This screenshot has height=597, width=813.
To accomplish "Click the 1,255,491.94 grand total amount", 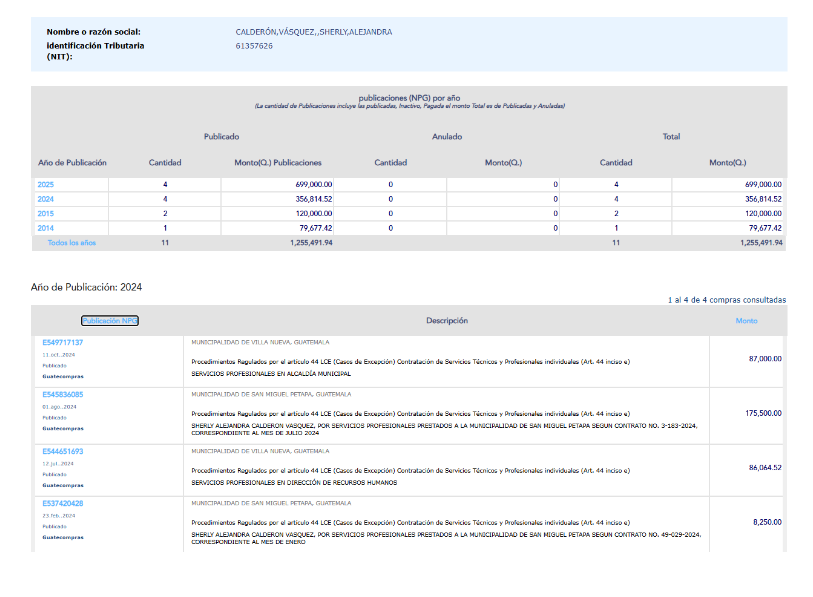I will pos(761,243).
